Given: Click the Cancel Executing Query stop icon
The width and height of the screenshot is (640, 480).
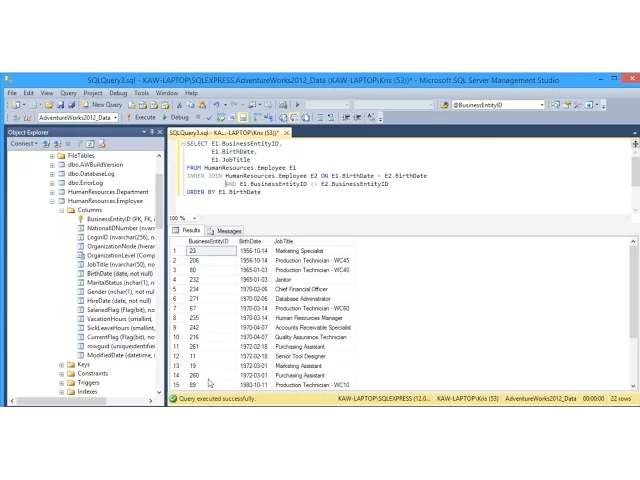Looking at the screenshot, I should 198,117.
